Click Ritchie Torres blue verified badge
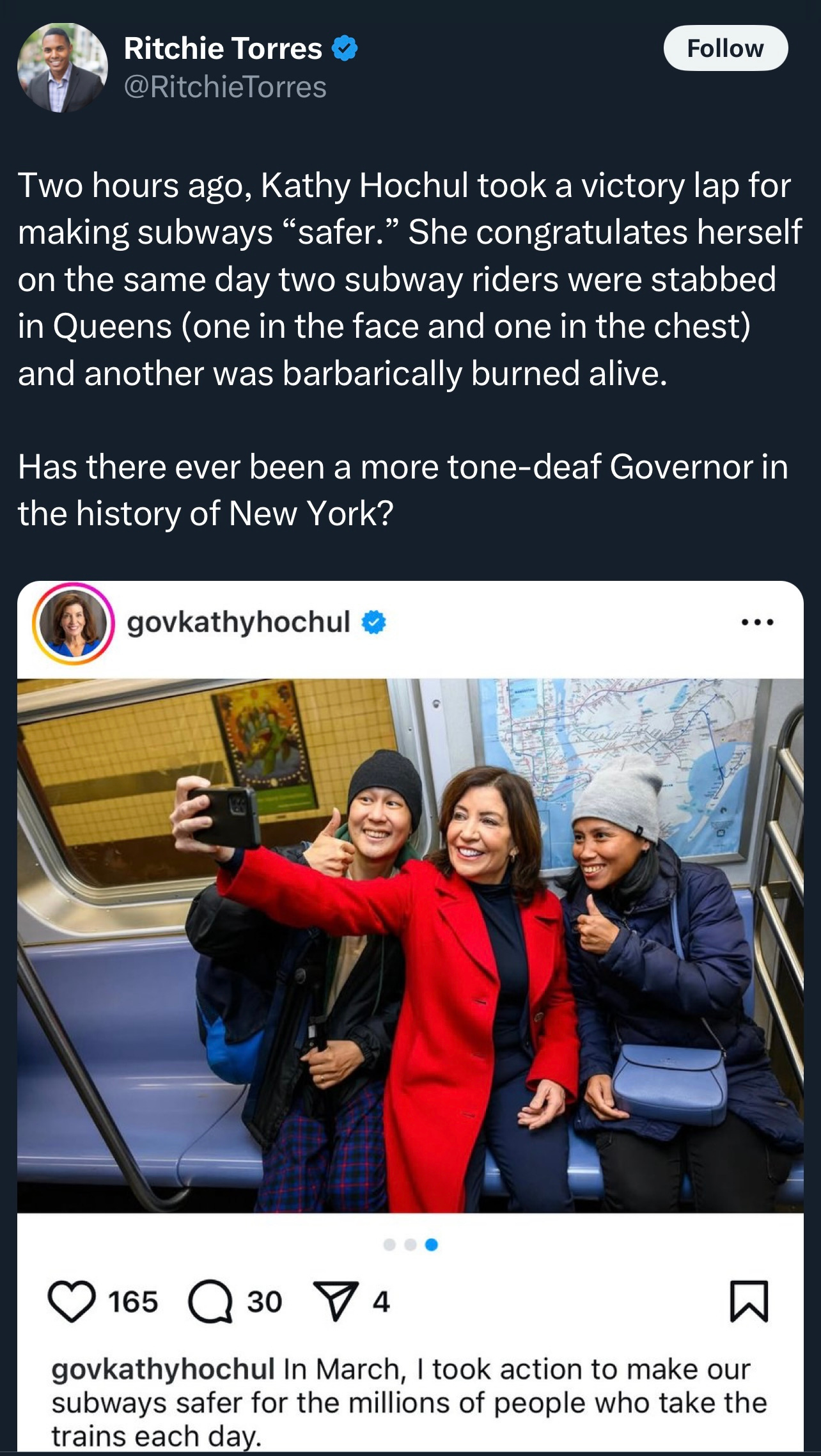Viewport: 821px width, 1456px height. point(345,49)
